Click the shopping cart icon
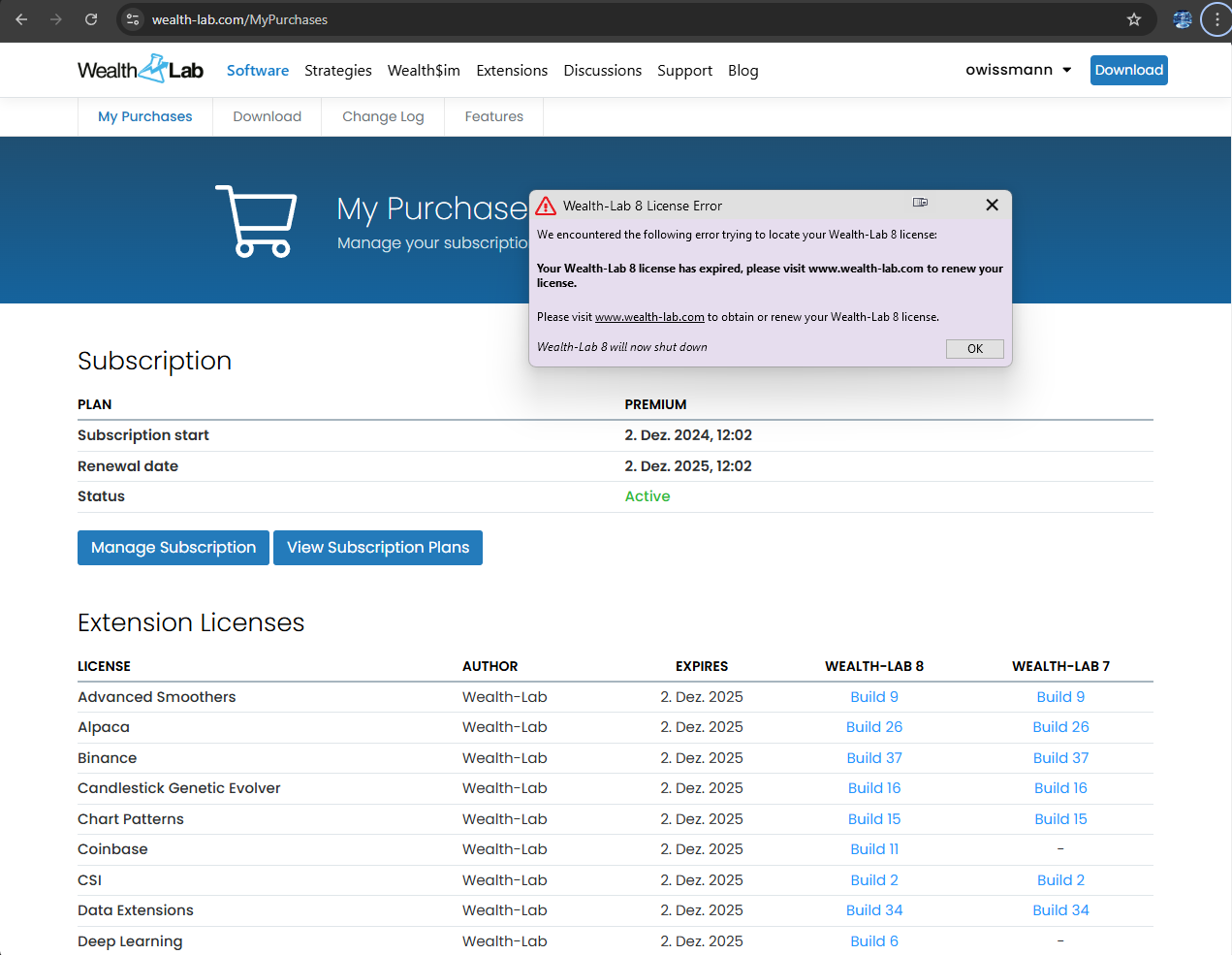The width and height of the screenshot is (1232, 955). [257, 221]
